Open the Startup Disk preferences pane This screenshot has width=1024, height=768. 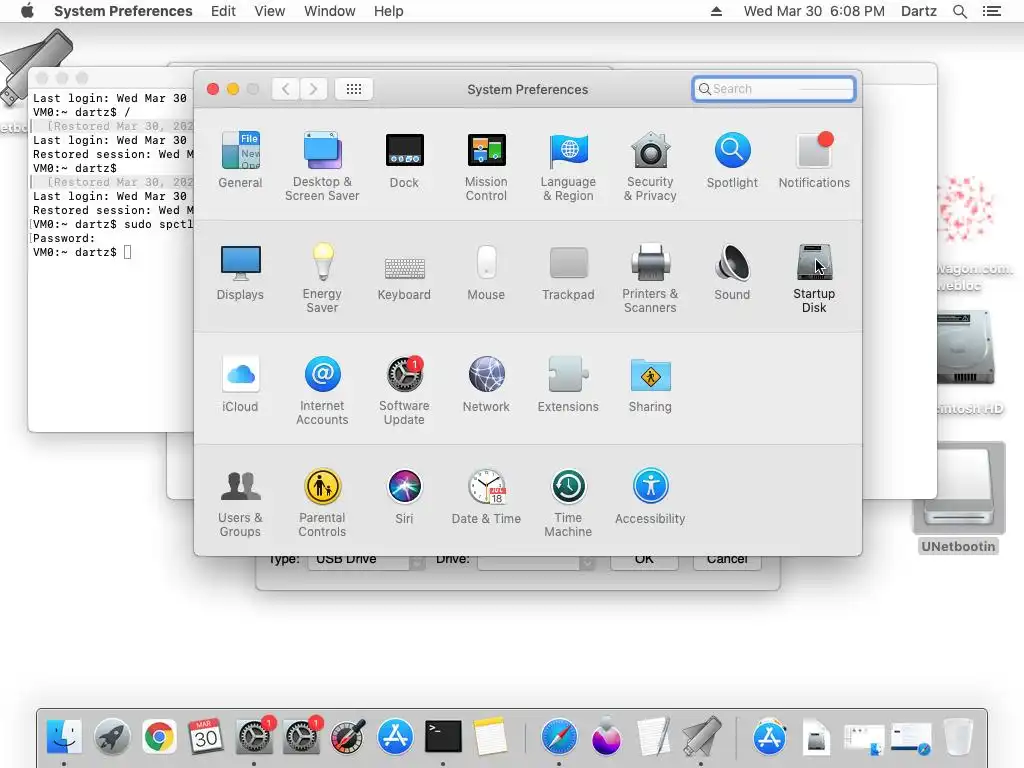click(x=814, y=278)
